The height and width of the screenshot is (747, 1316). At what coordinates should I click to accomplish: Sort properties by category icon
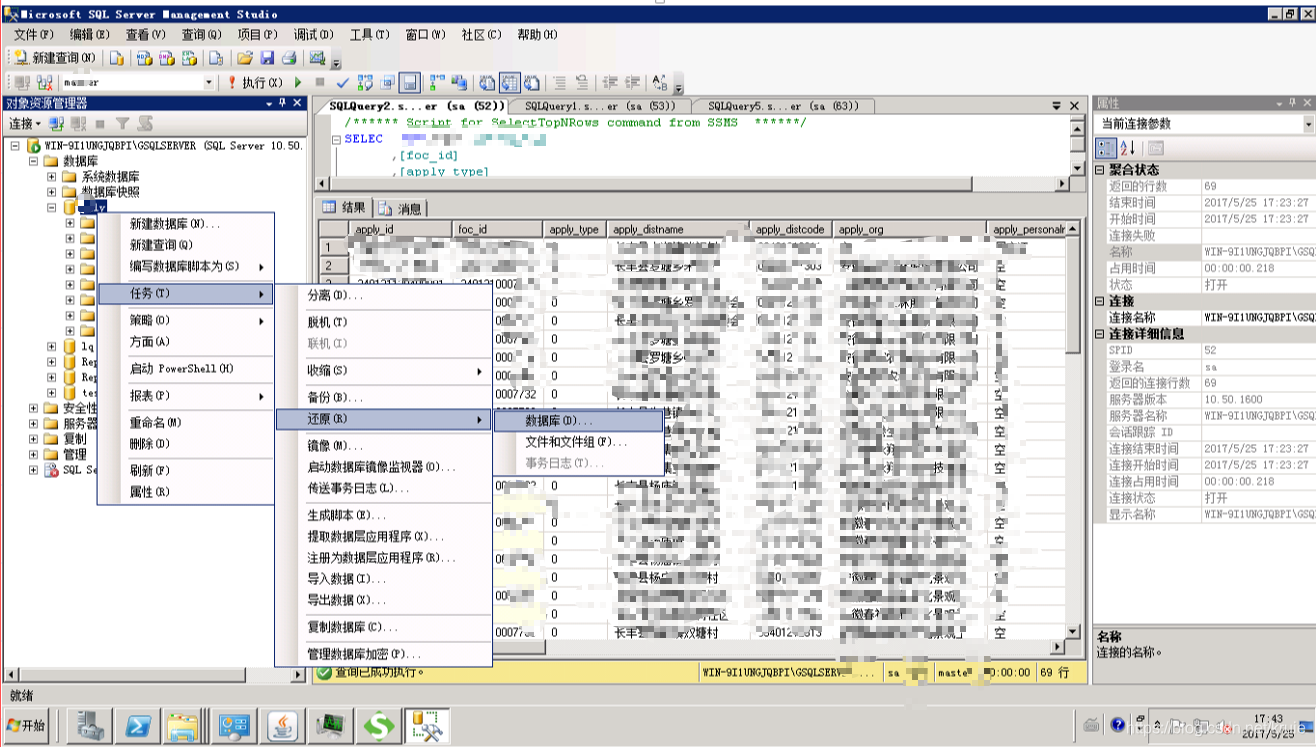click(x=1106, y=148)
